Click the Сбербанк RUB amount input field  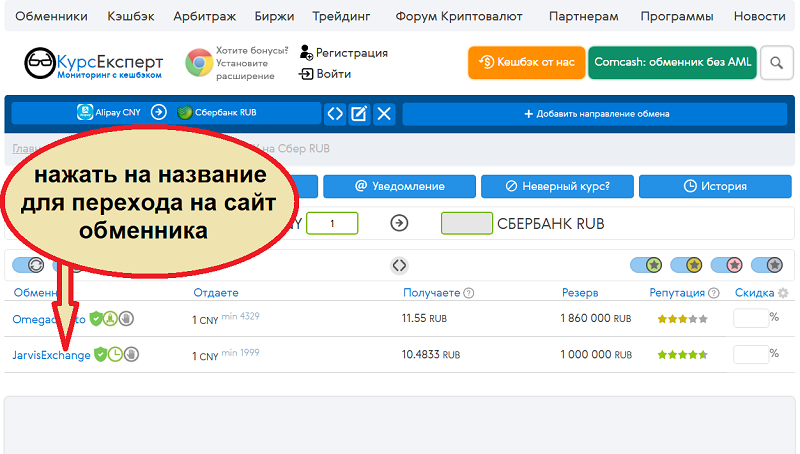(467, 223)
